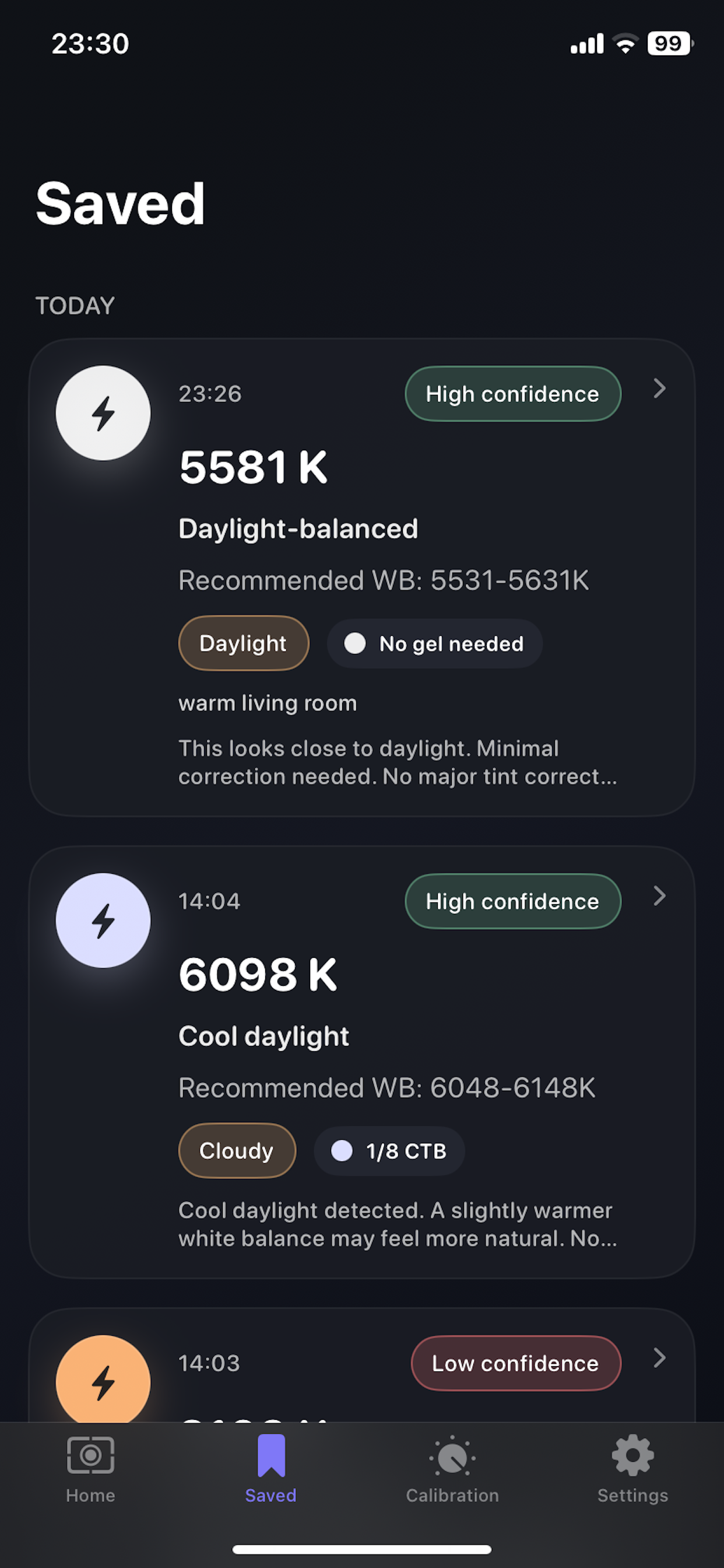Tap the No gel needed color chip
The height and width of the screenshot is (1568, 724).
click(434, 643)
